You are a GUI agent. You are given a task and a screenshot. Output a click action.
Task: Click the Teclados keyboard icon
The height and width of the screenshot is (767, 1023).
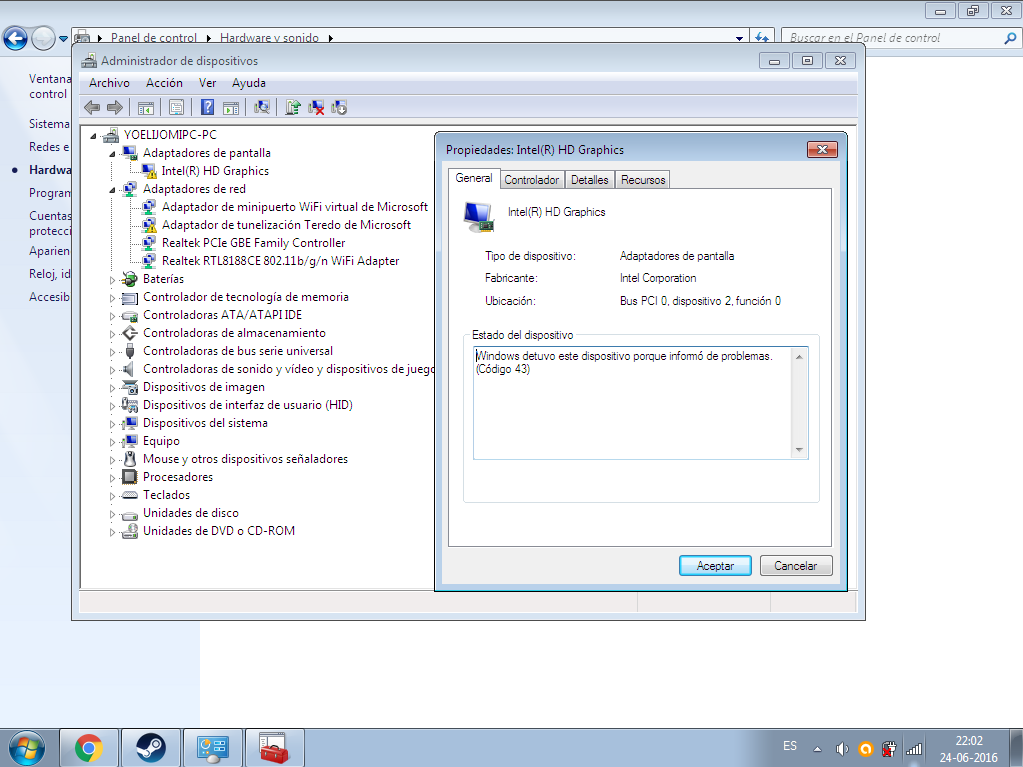coord(130,495)
